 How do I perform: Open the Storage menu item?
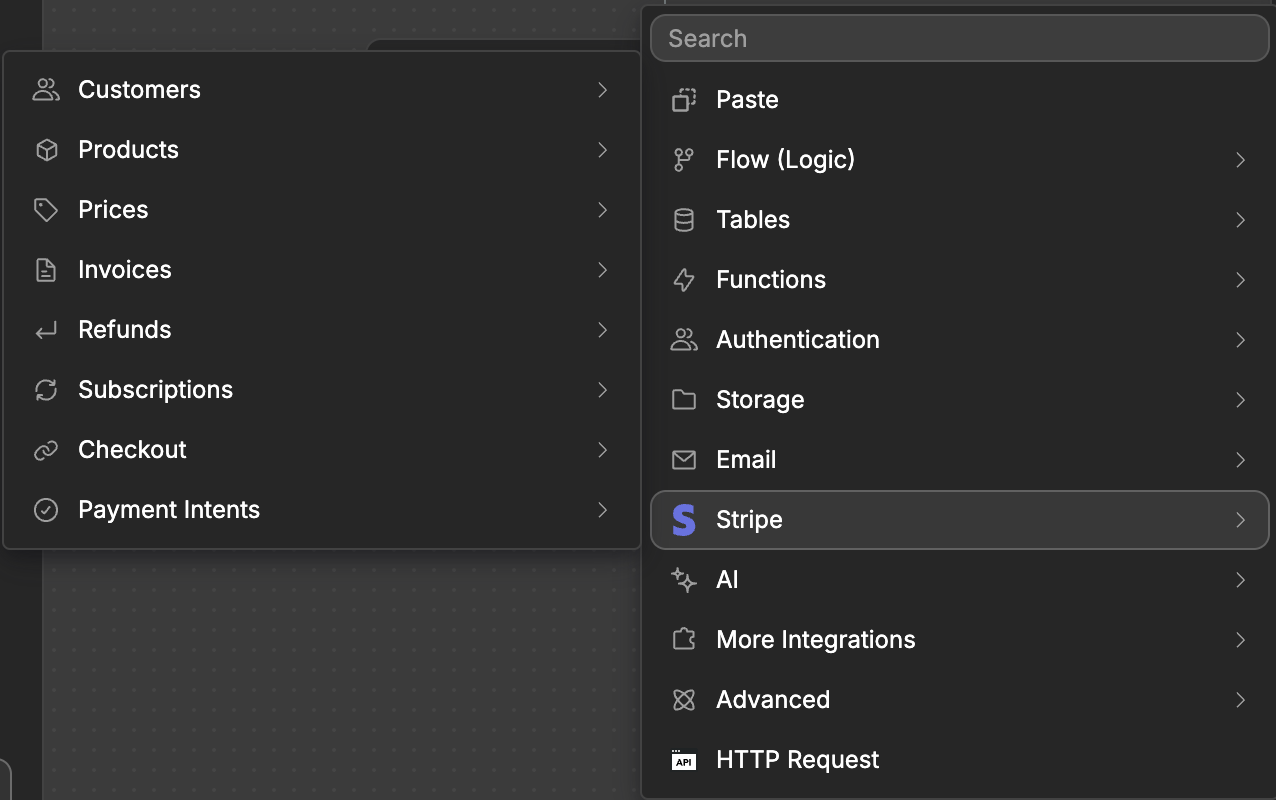coord(960,400)
